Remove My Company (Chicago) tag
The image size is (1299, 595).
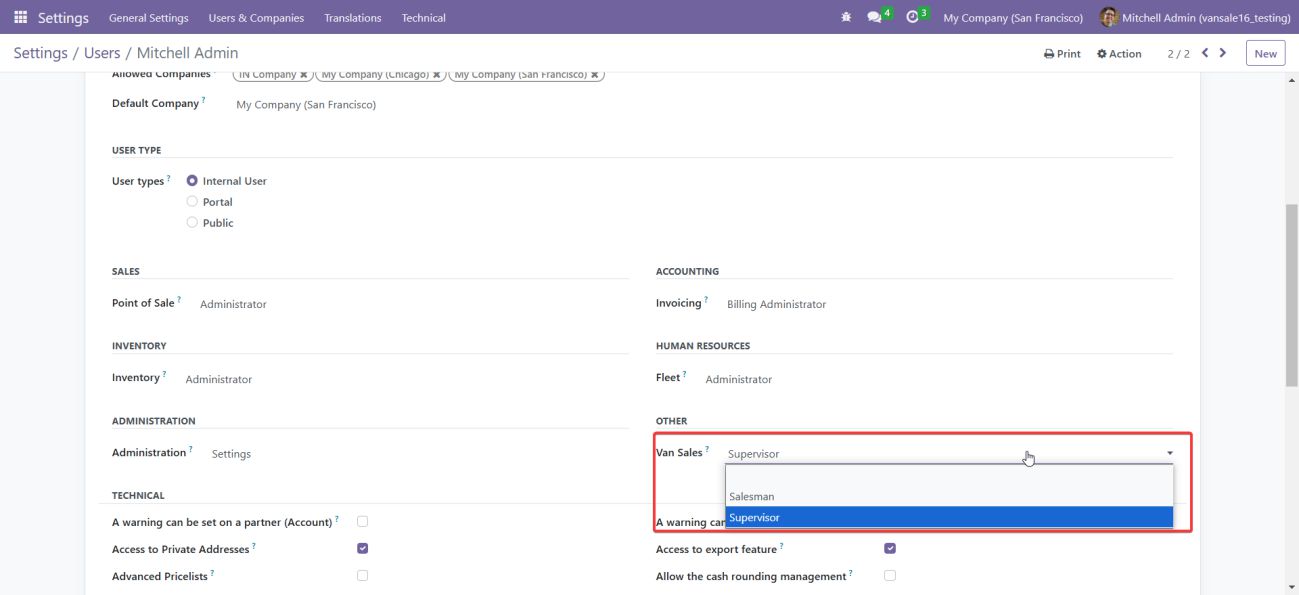tap(436, 75)
